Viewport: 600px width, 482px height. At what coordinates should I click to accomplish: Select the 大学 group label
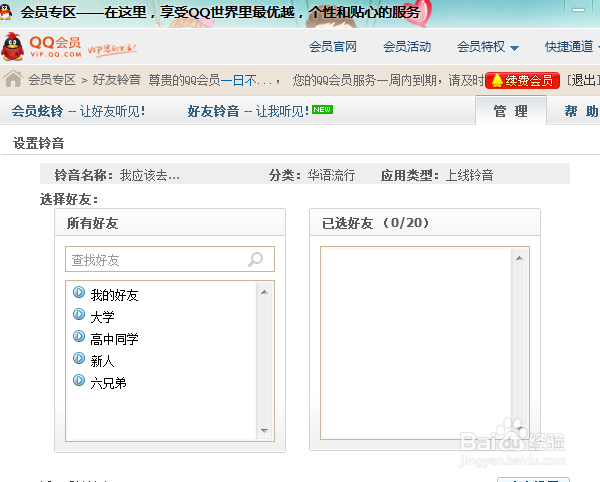pos(102,317)
